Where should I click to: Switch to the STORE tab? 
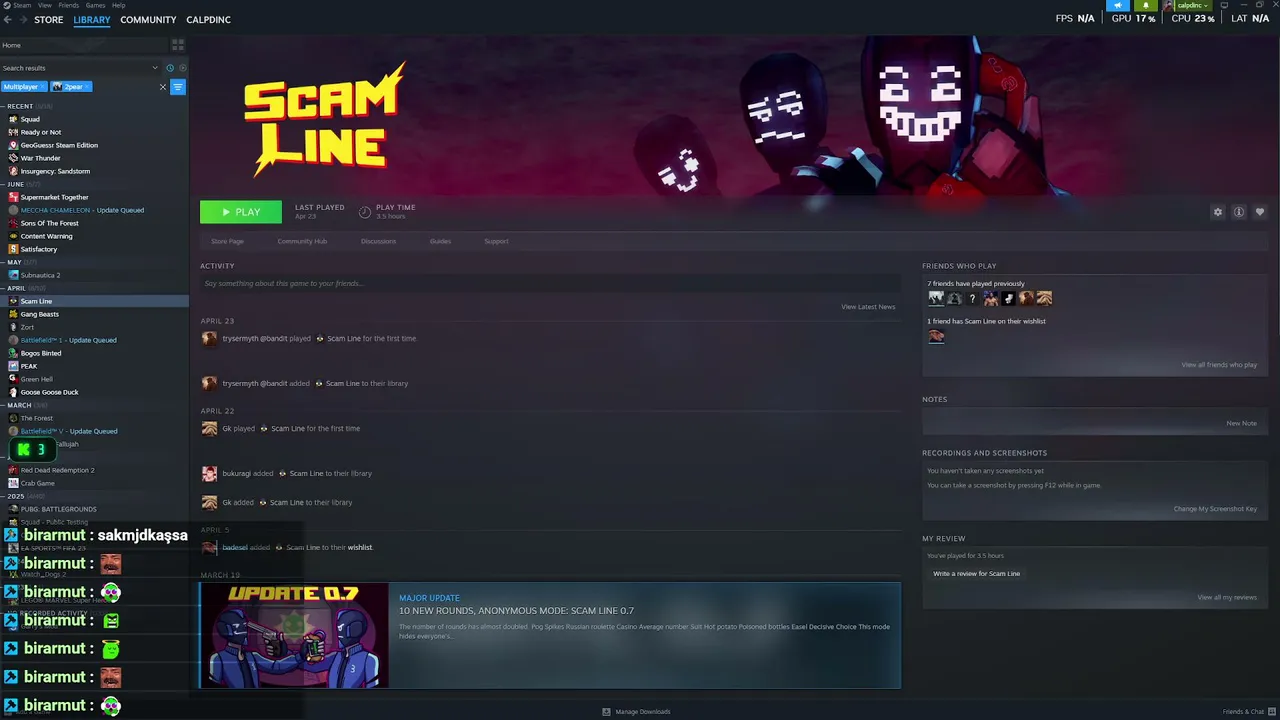[x=48, y=20]
